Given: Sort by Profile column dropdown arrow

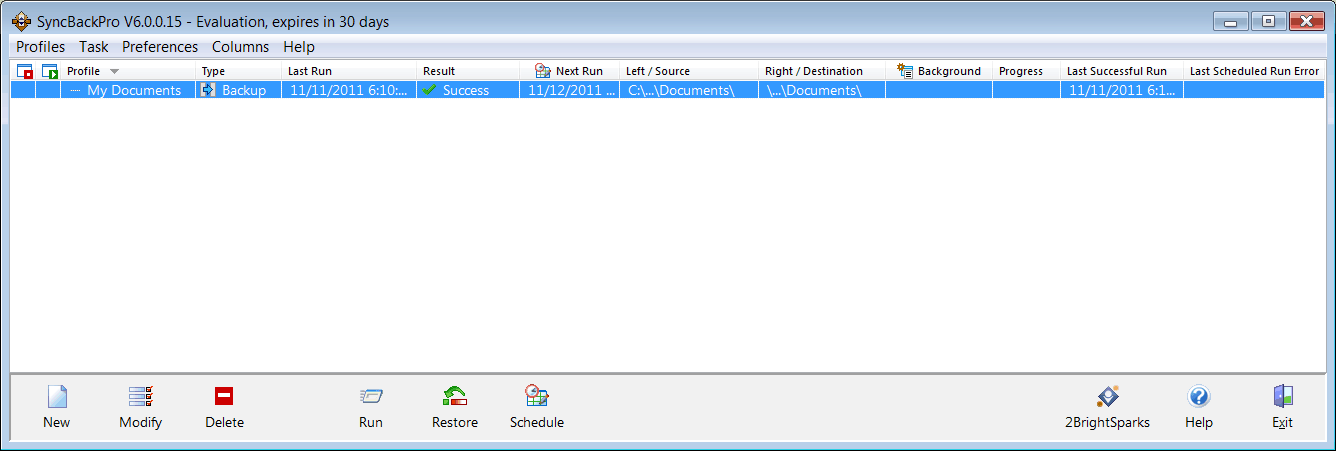Looking at the screenshot, I should pos(114,71).
